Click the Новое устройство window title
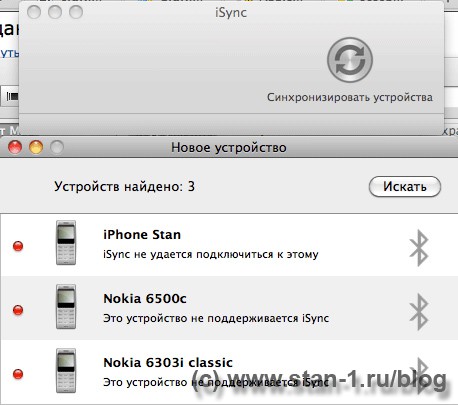 229,147
